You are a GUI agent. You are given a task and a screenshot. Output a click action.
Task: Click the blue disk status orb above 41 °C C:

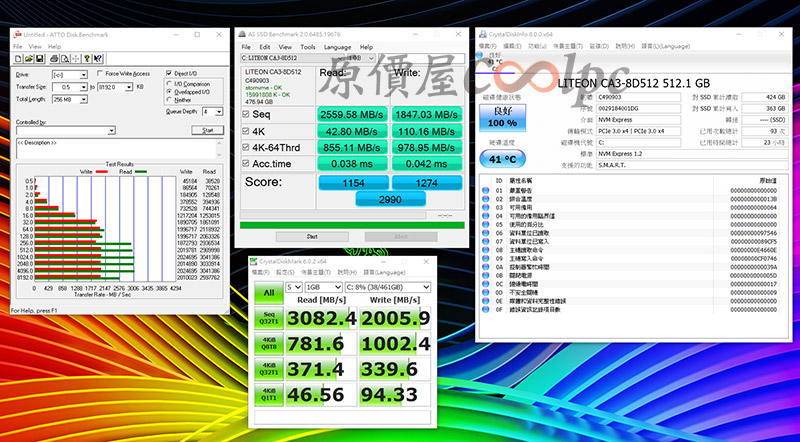tap(480, 55)
